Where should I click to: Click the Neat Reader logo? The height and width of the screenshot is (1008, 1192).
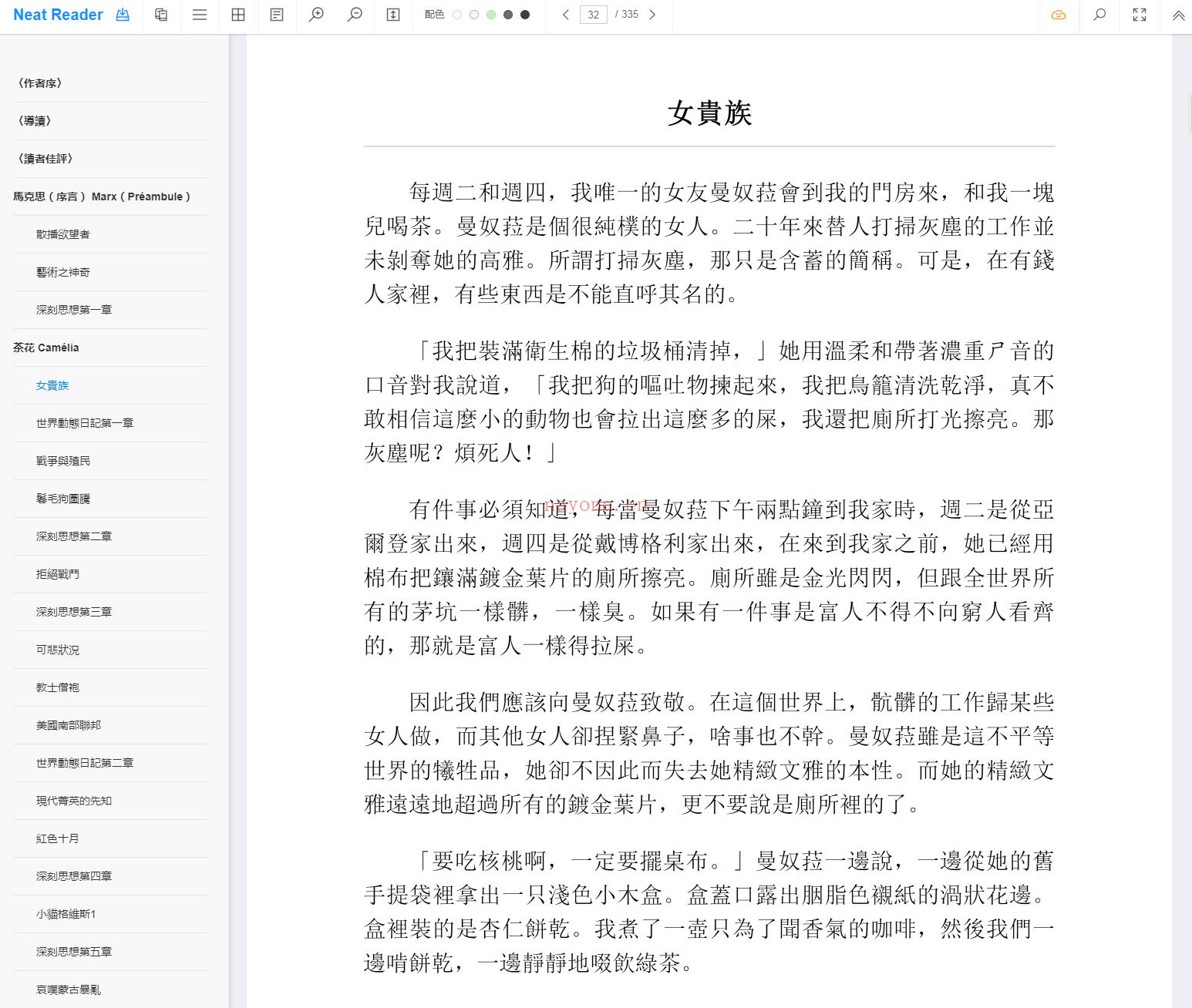(x=58, y=15)
